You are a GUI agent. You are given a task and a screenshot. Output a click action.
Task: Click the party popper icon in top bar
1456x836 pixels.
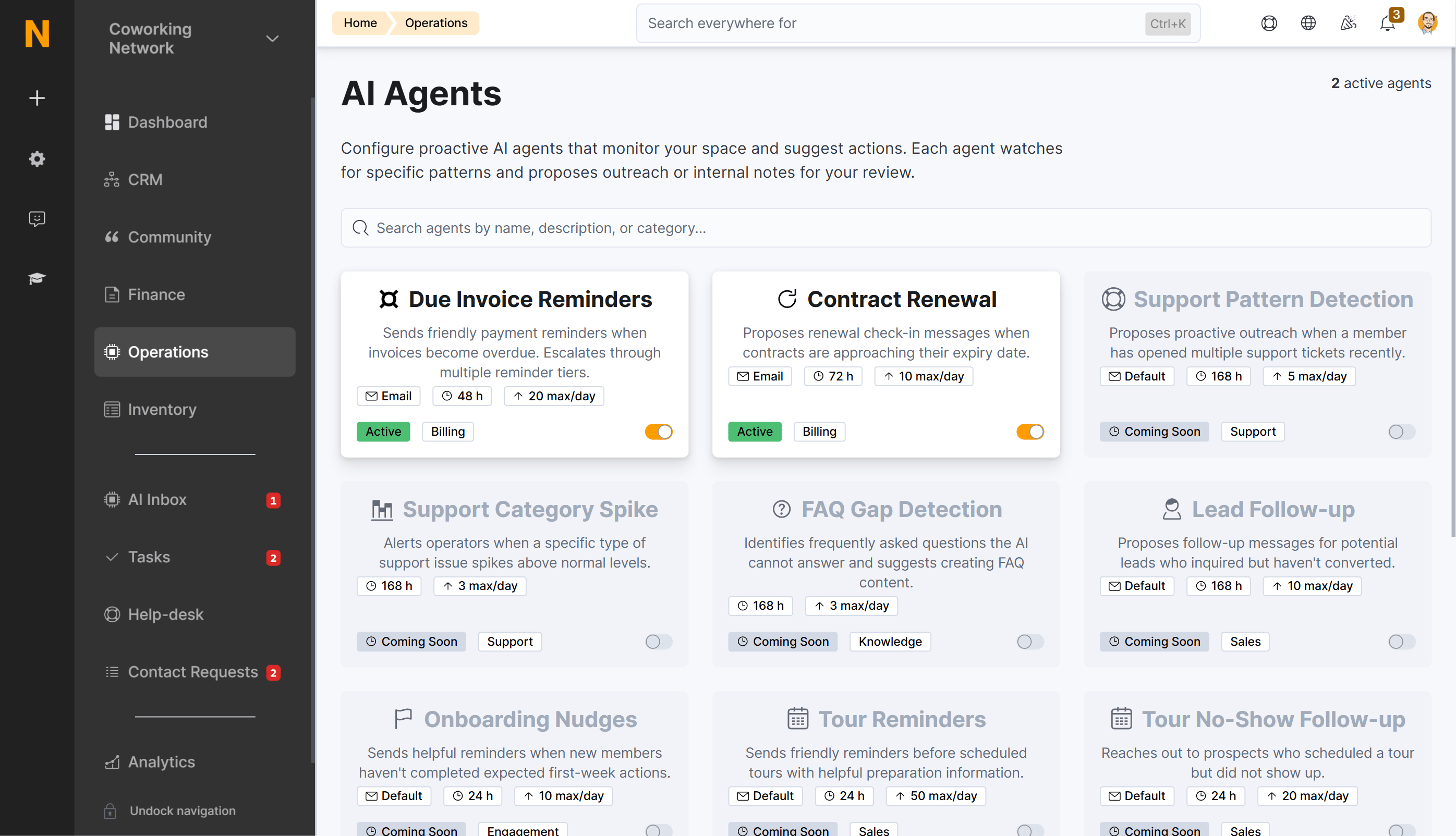(1348, 23)
